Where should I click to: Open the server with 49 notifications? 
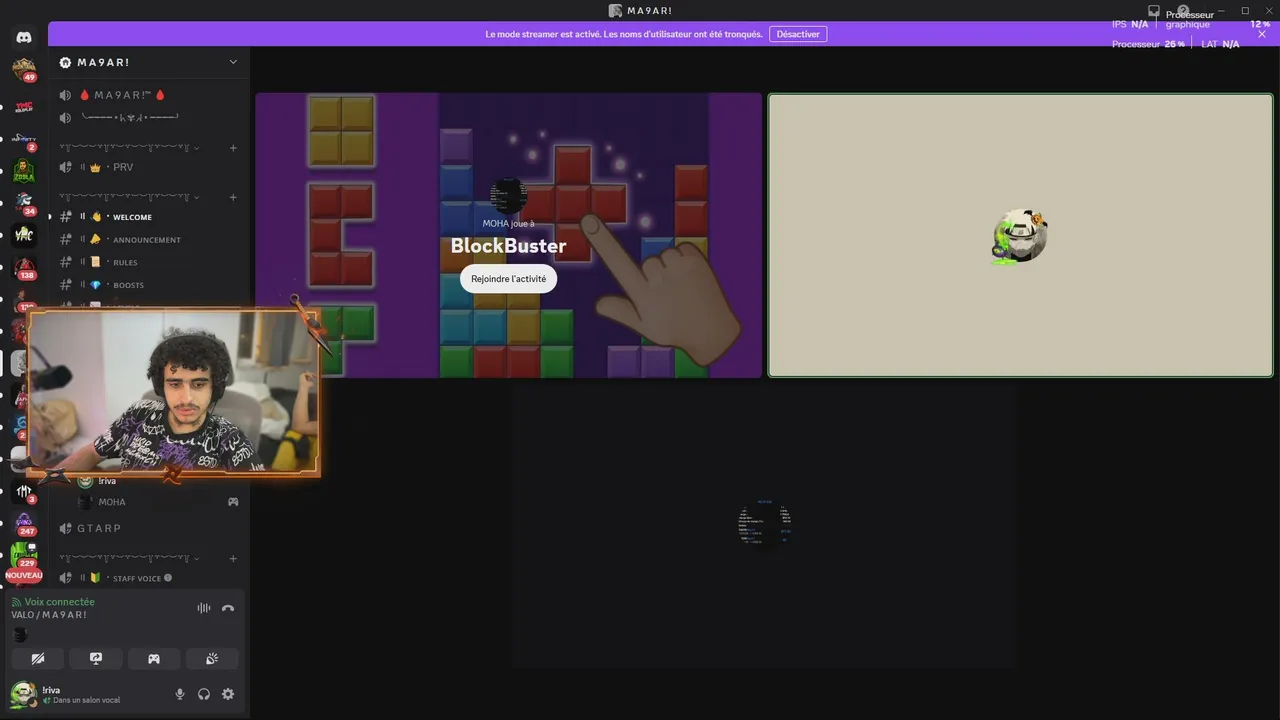(x=24, y=70)
